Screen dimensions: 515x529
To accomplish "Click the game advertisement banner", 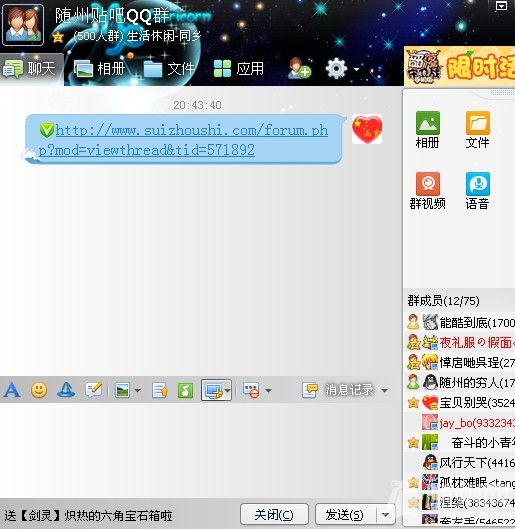I will click(x=459, y=66).
